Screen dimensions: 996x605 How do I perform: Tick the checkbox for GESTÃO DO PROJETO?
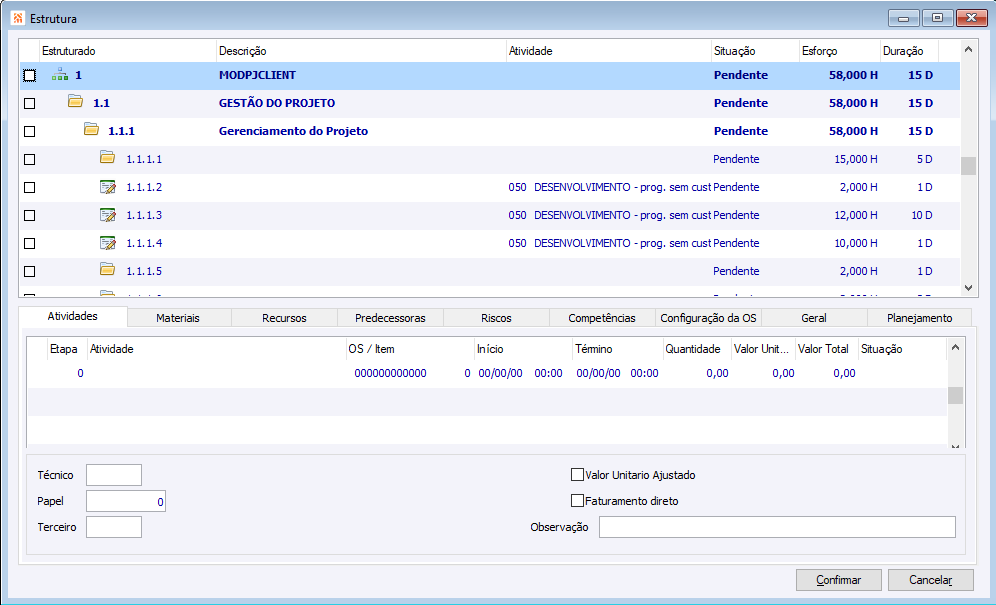click(29, 104)
